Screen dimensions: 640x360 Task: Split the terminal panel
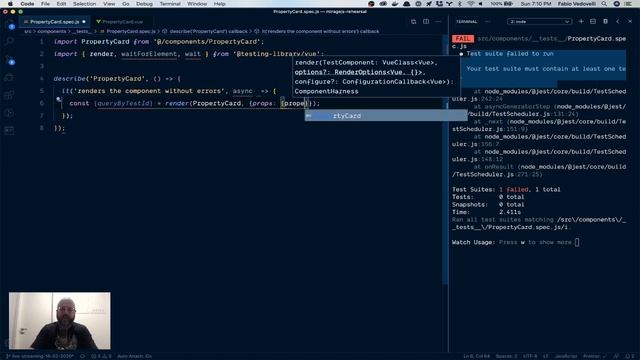593,21
